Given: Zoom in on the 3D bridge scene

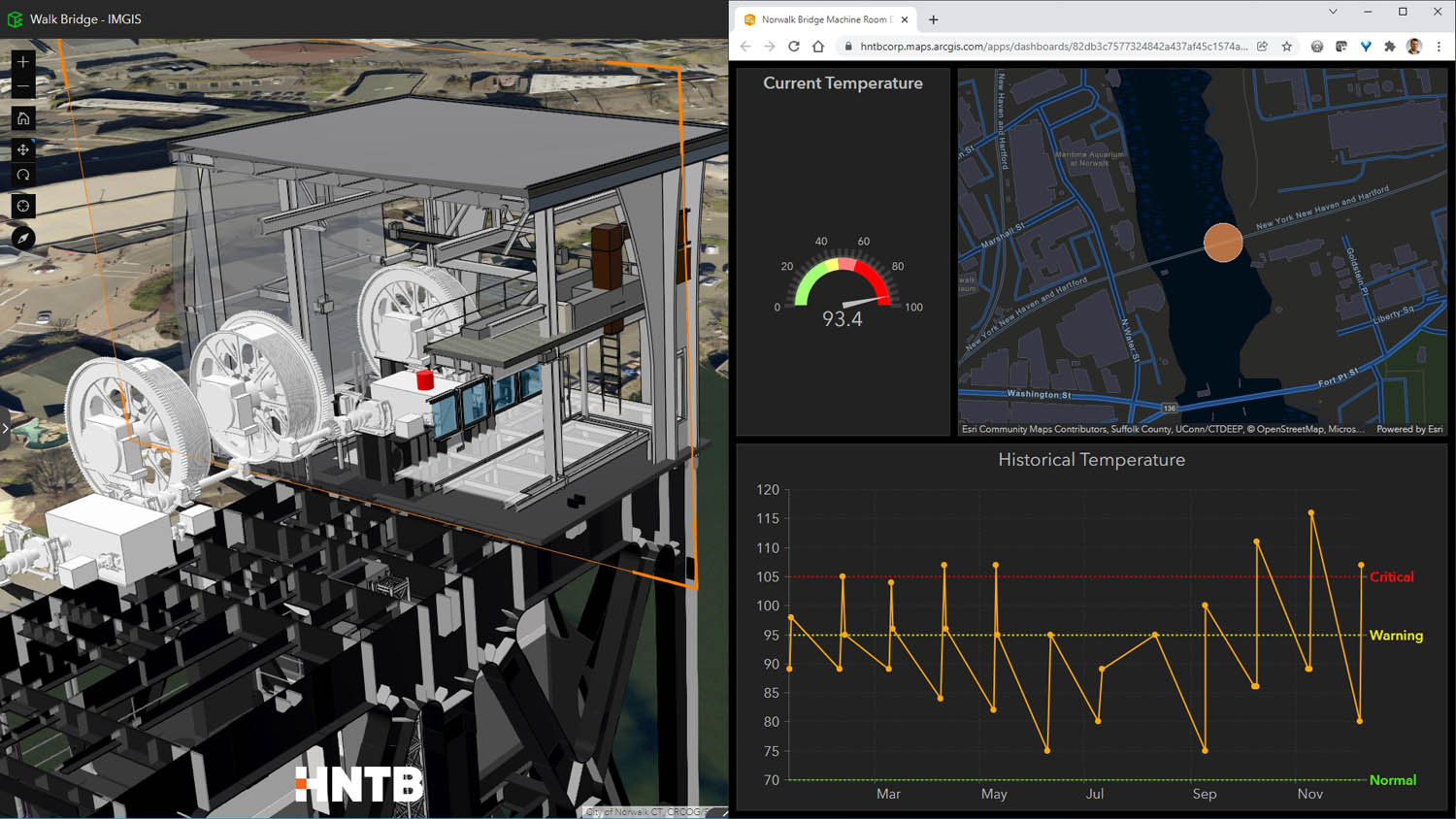Looking at the screenshot, I should pos(23,62).
